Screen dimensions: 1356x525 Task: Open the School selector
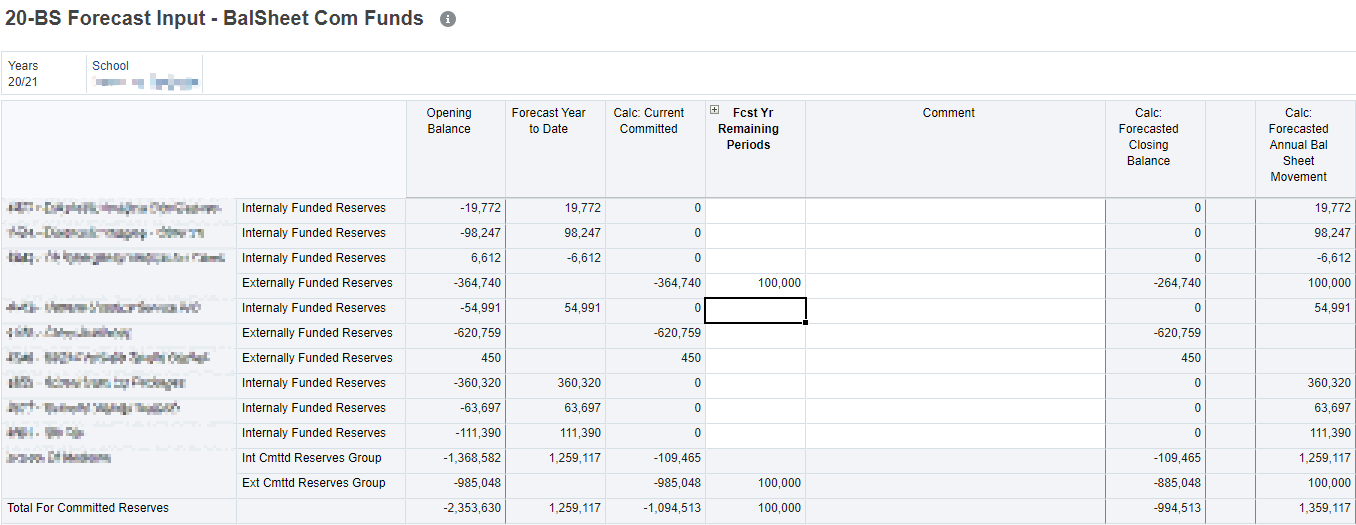click(x=145, y=74)
